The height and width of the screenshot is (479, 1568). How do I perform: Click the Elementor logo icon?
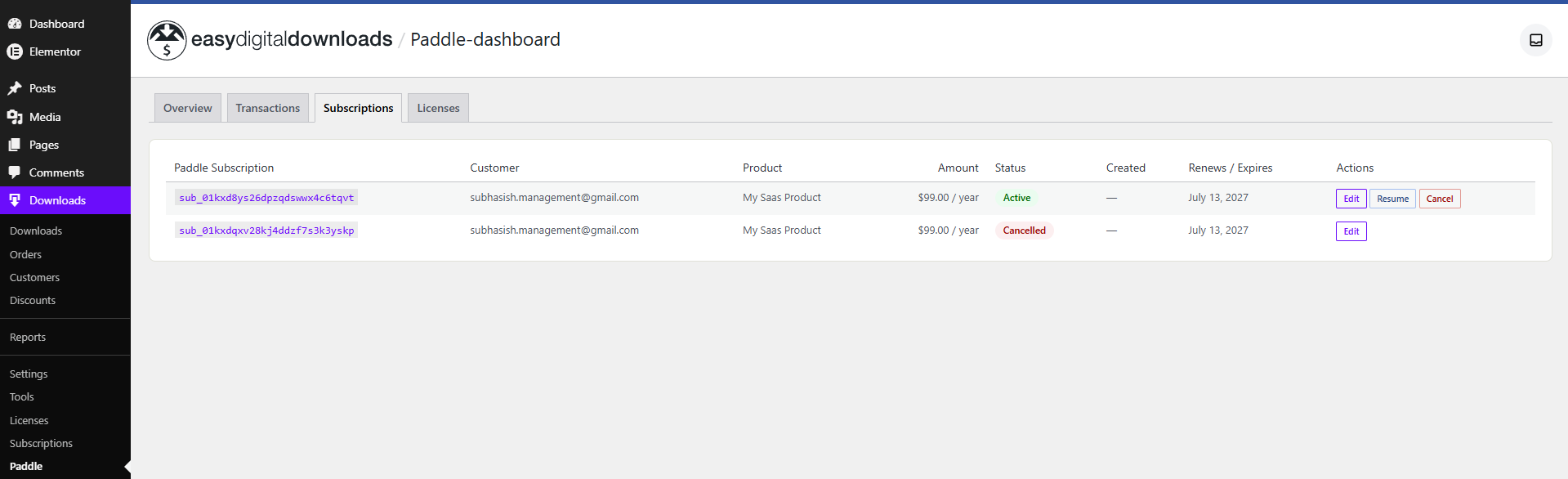(x=15, y=51)
